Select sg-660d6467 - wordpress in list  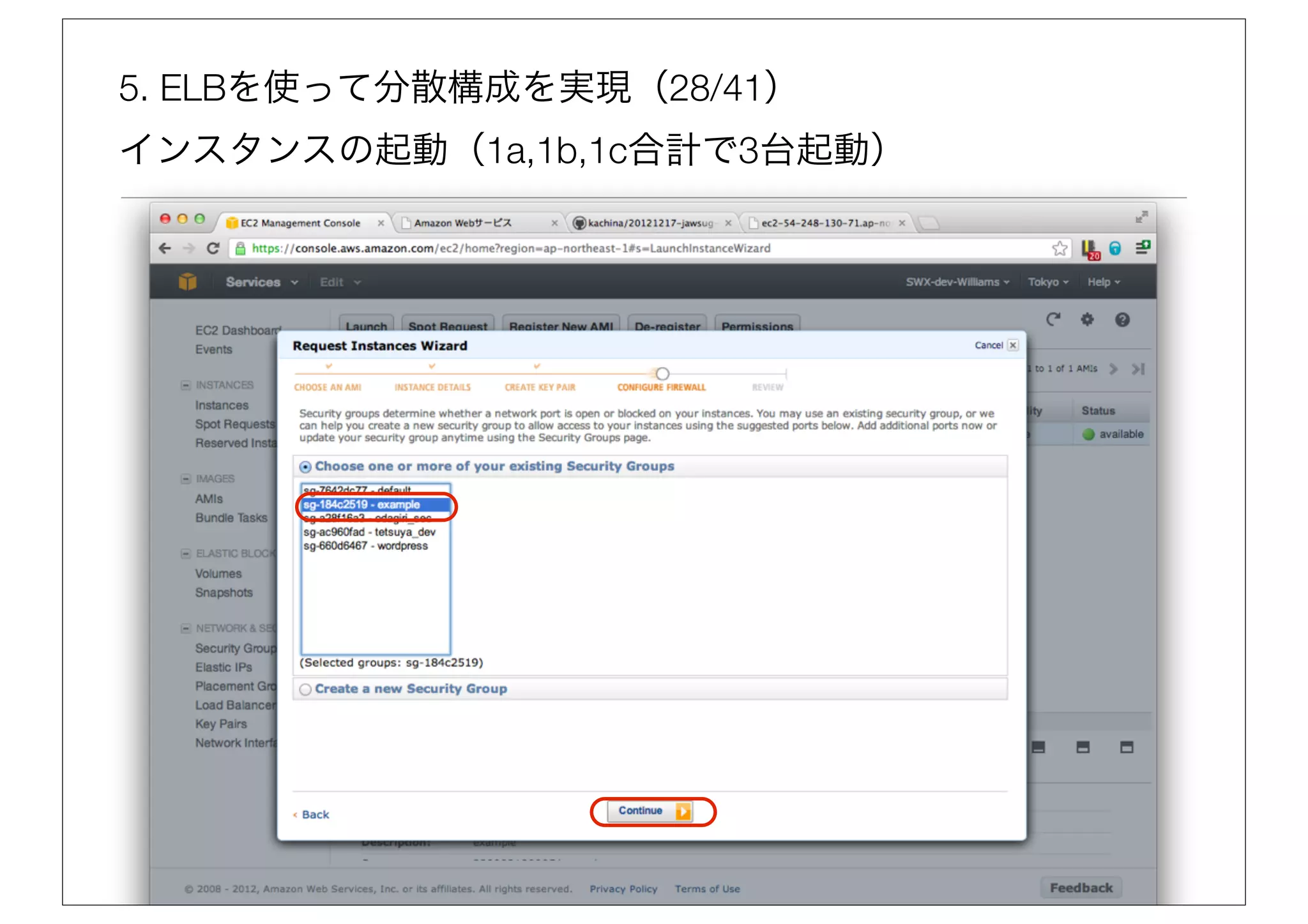tap(365, 546)
